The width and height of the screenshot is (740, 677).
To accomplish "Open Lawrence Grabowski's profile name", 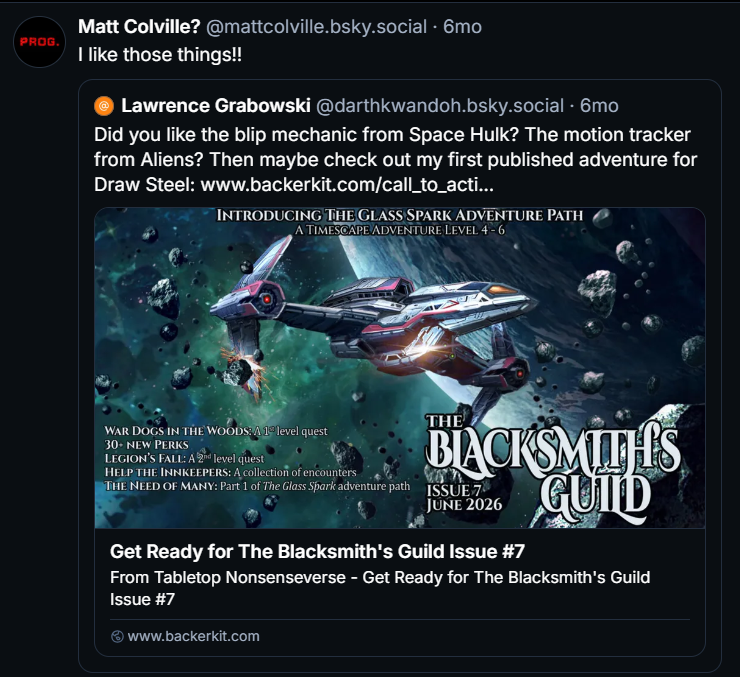I will click(x=216, y=106).
